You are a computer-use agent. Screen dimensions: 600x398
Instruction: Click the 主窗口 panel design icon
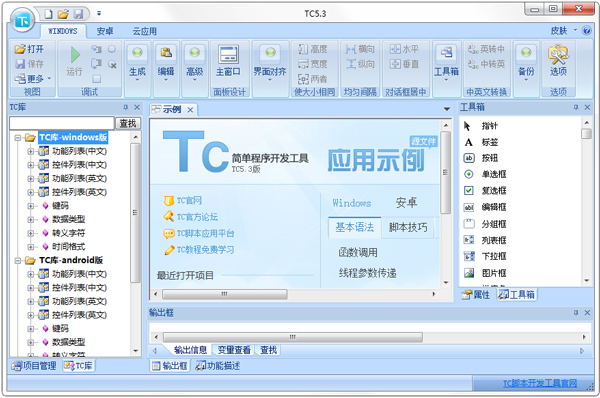click(x=228, y=54)
